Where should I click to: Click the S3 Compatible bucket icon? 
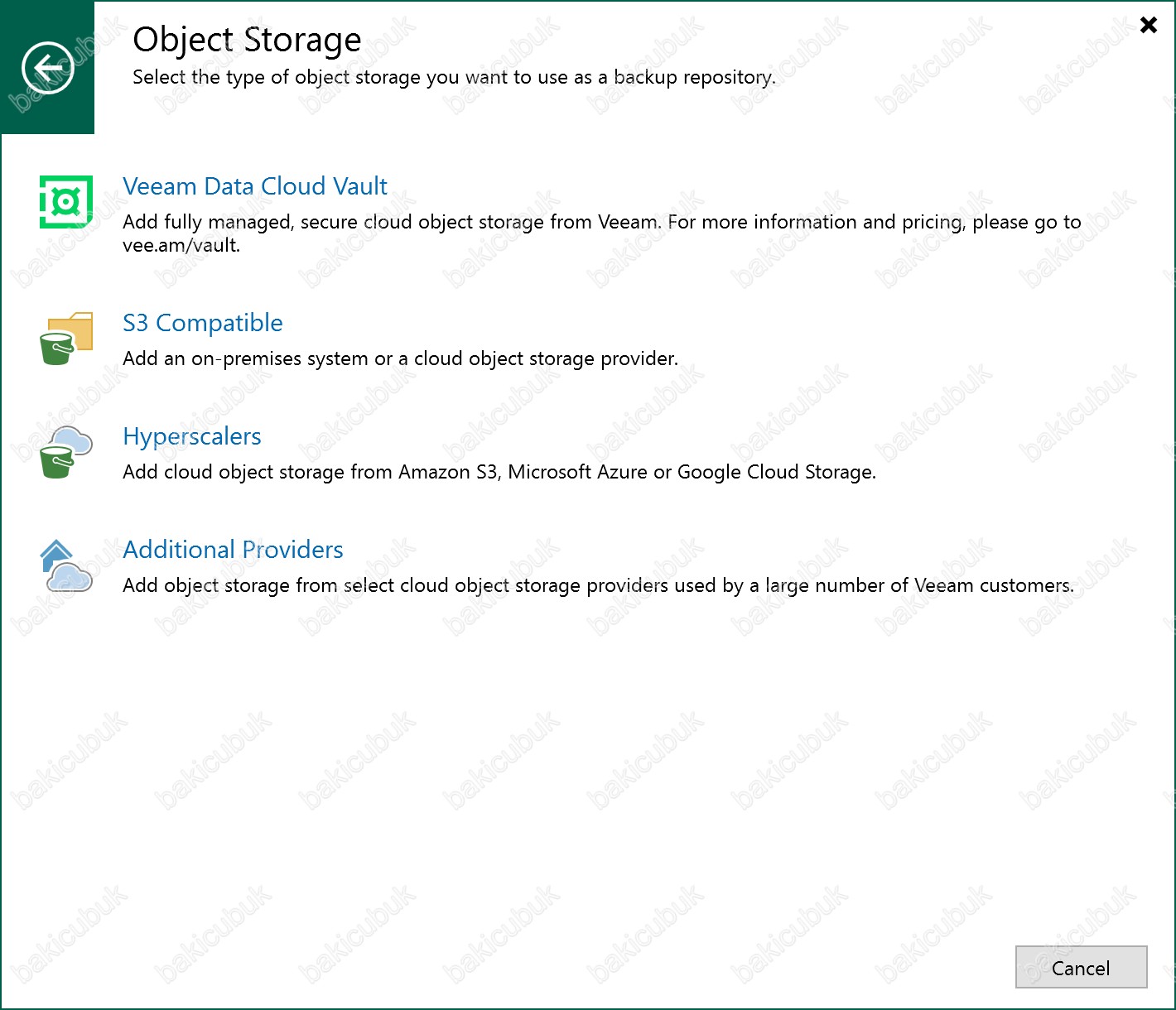pyautogui.click(x=66, y=338)
